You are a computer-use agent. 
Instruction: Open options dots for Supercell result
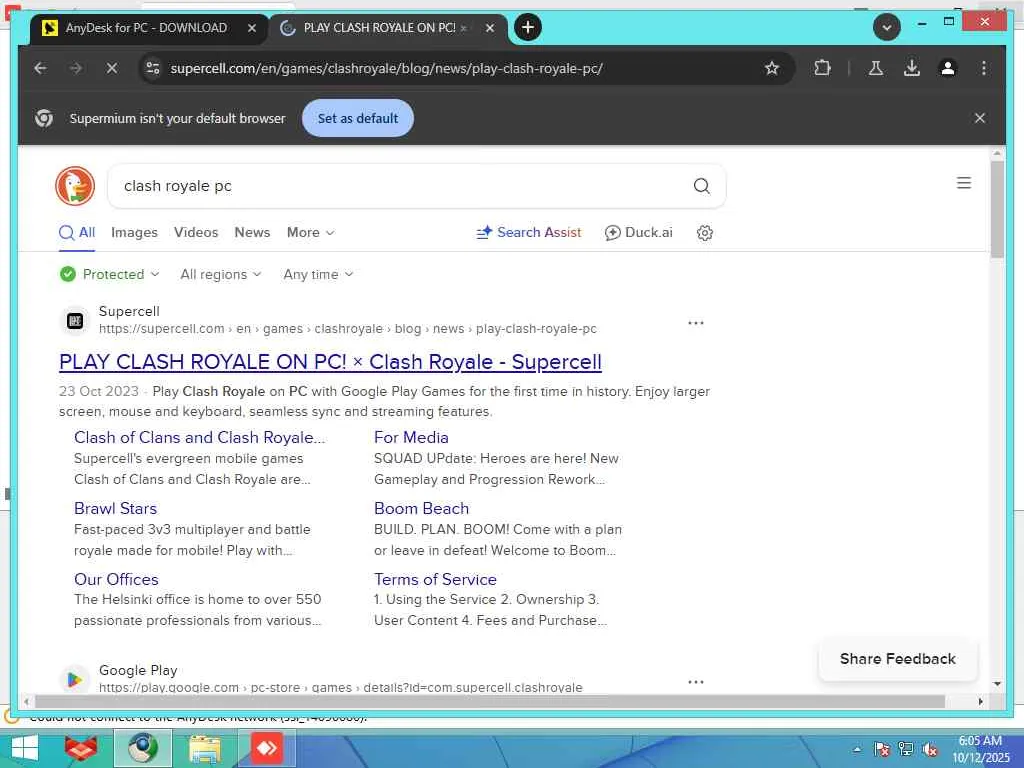pyautogui.click(x=696, y=323)
